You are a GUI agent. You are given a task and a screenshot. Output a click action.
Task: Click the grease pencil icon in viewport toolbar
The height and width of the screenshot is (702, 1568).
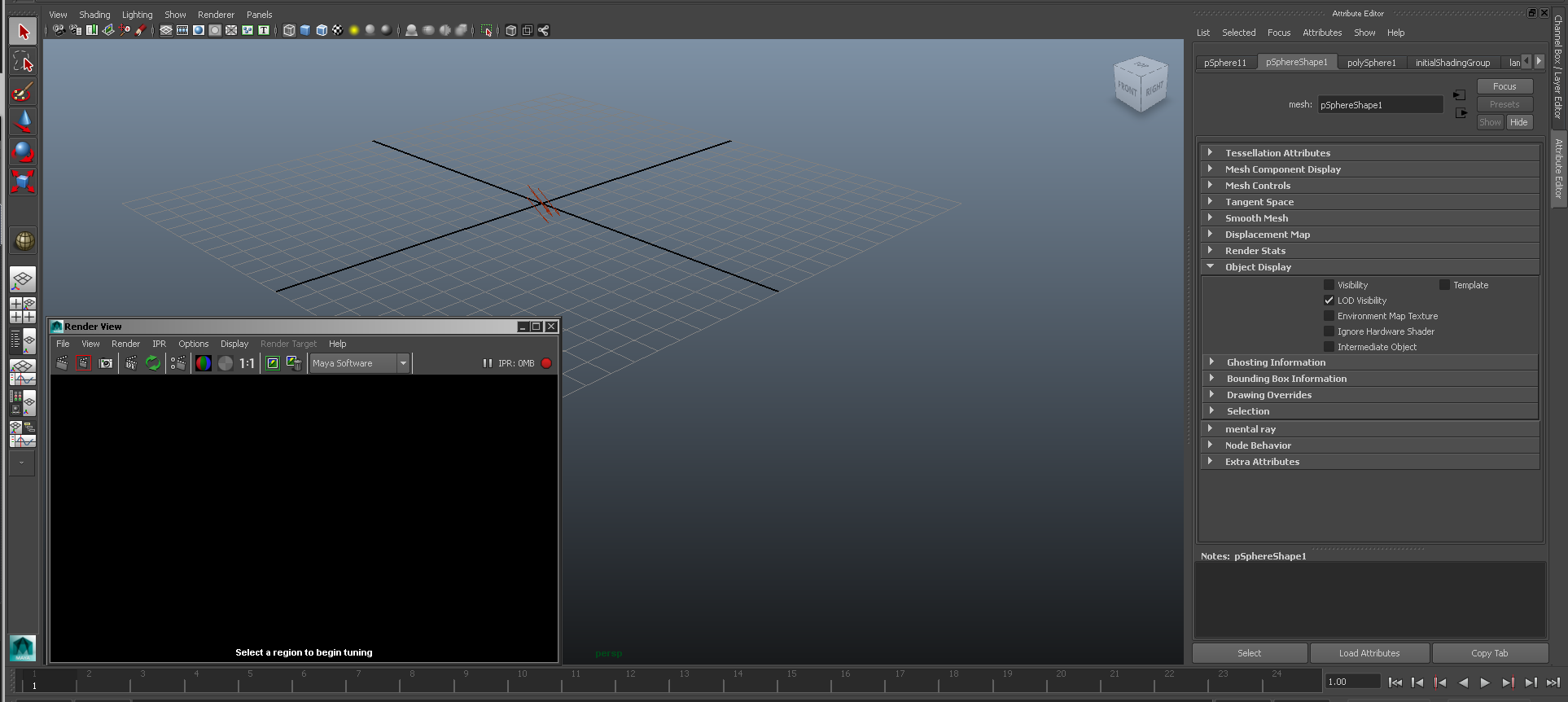pyautogui.click(x=141, y=30)
